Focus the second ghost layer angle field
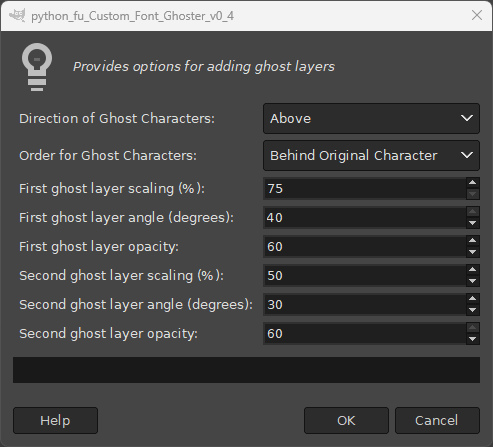Image resolution: width=493 pixels, height=447 pixels. tap(365, 305)
